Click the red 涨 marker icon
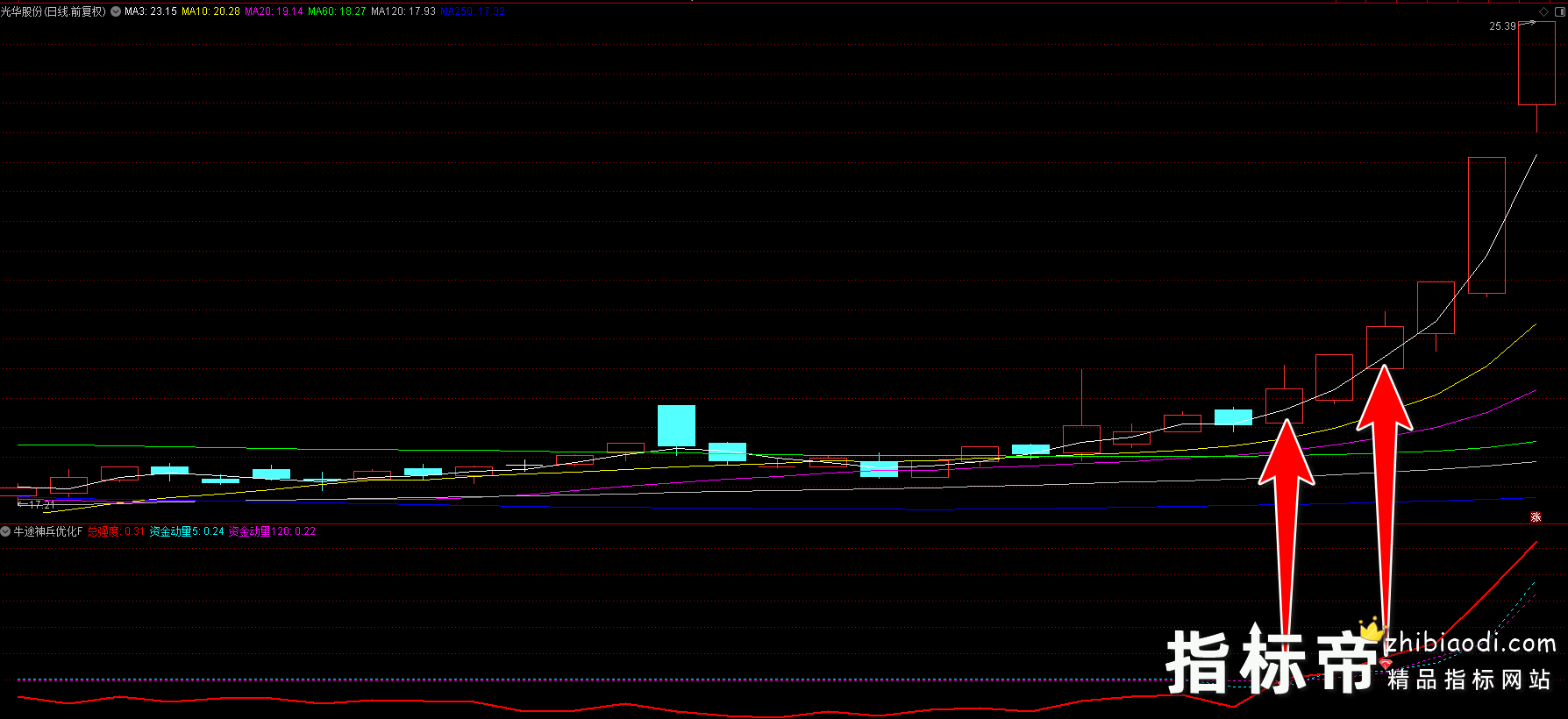Screen dimensions: 1568x719 1536,517
